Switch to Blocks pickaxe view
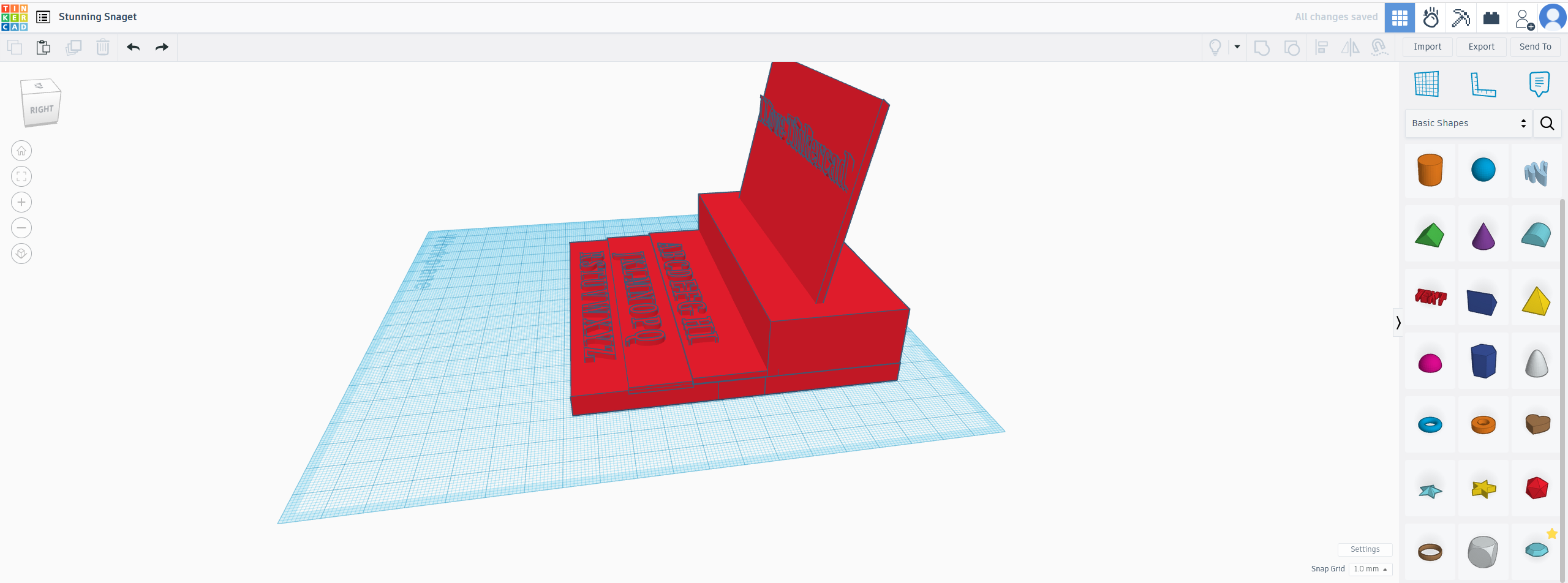1568x583 pixels. click(x=1461, y=18)
